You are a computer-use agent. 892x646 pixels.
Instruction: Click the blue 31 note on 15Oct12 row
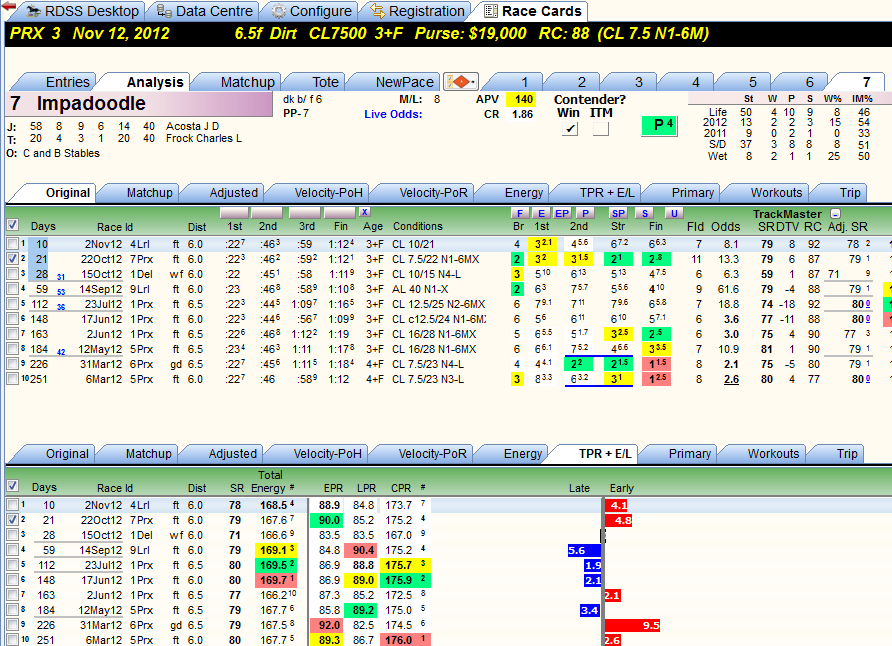[x=60, y=277]
